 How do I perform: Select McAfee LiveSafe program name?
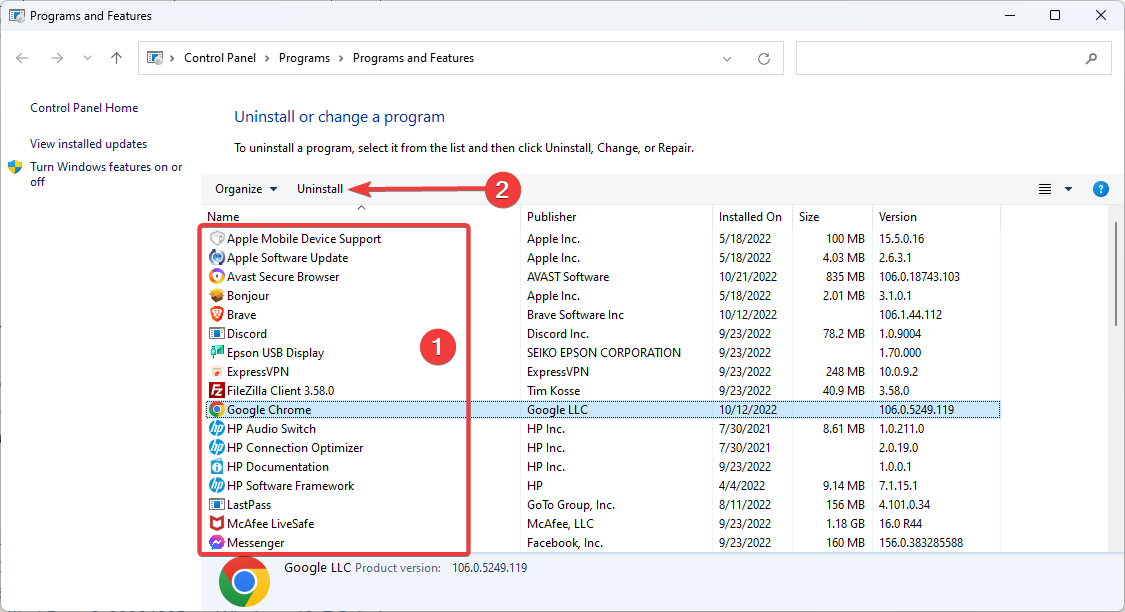270,524
